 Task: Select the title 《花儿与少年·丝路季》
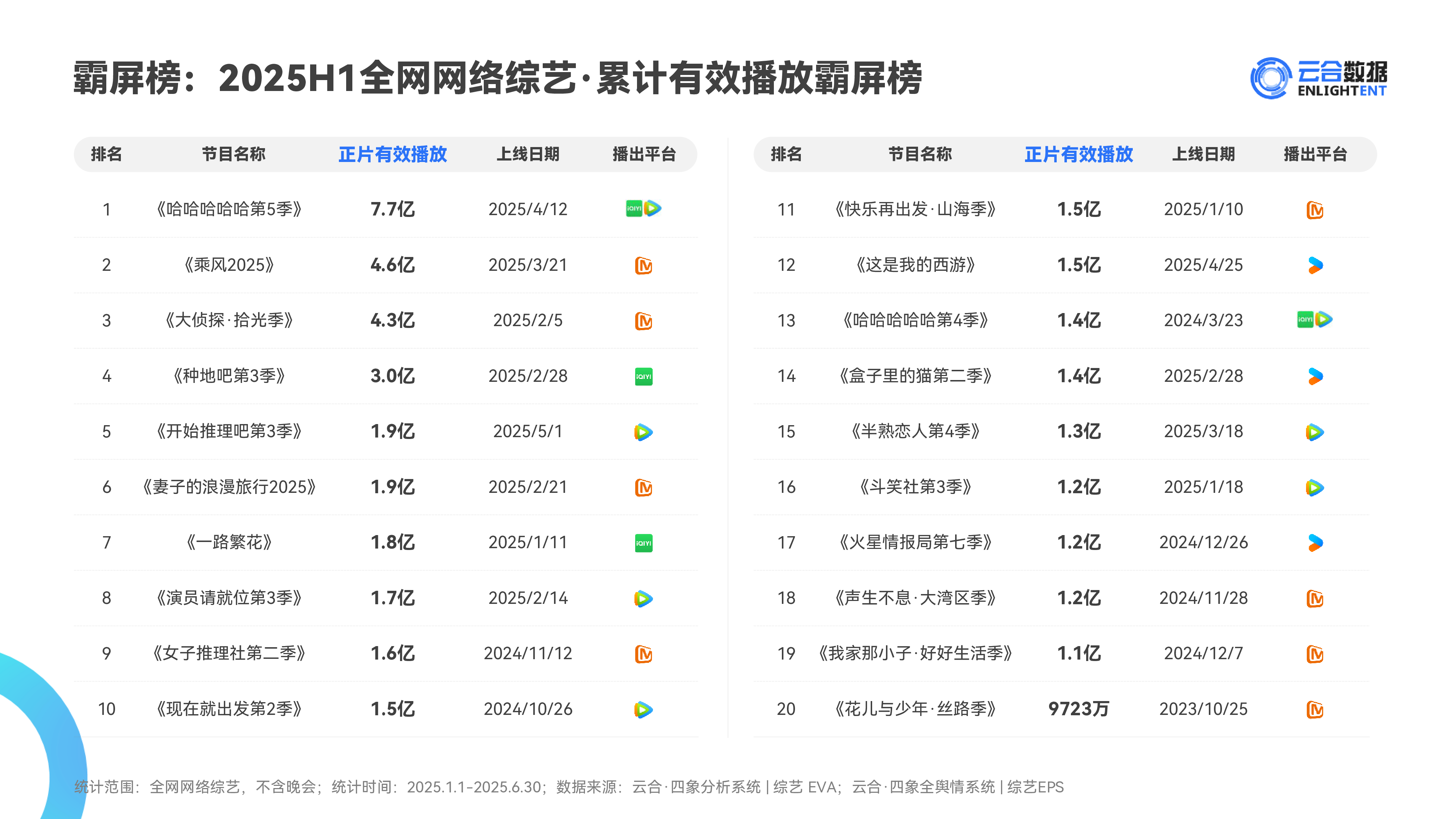[915, 709]
